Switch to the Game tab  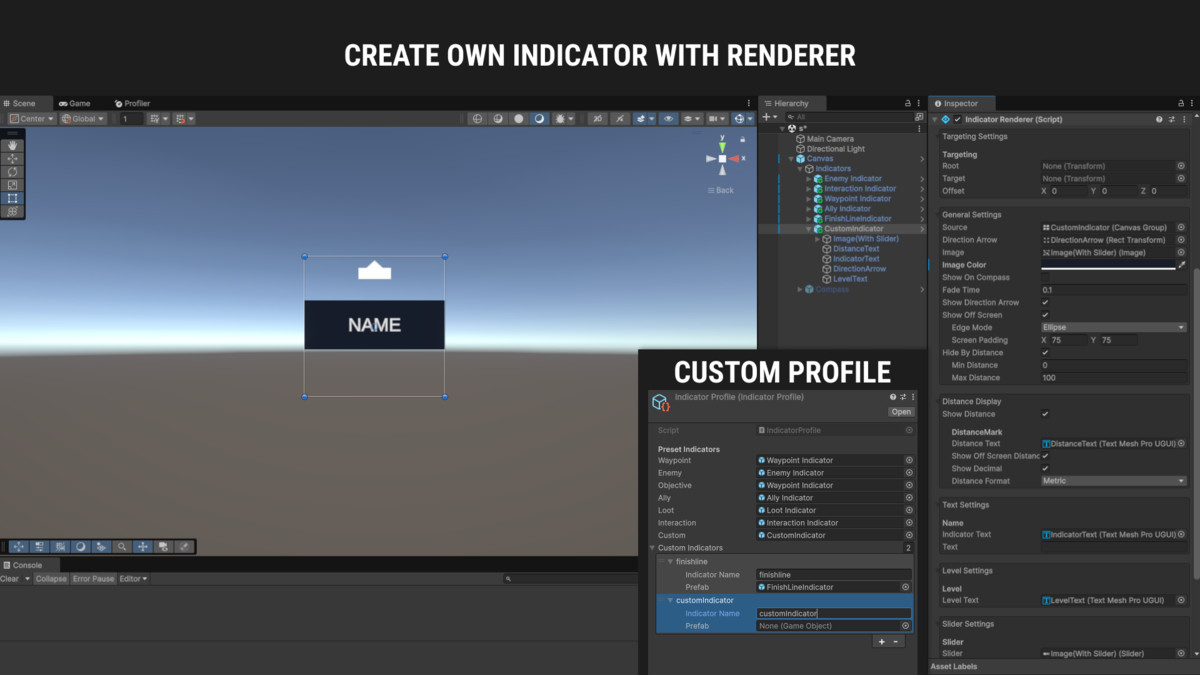coord(74,103)
